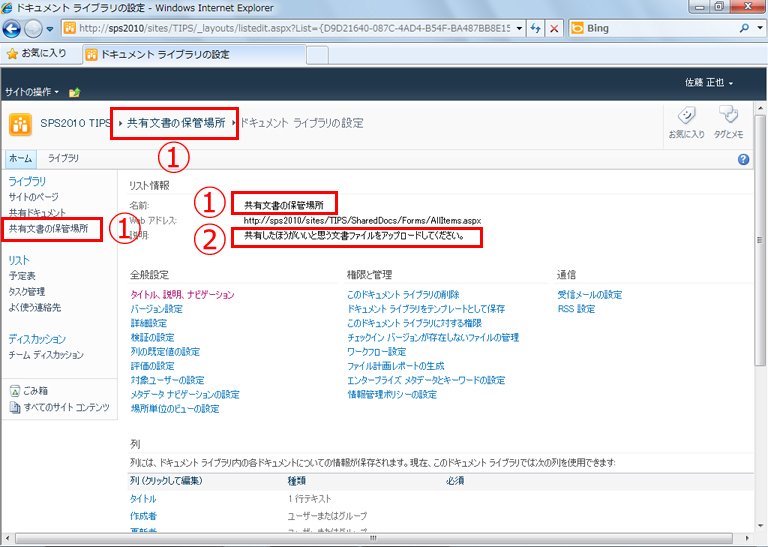768x547 pixels.
Task: Click the SPS2010 TIPS site logo icon
Action: pyautogui.click(x=20, y=123)
